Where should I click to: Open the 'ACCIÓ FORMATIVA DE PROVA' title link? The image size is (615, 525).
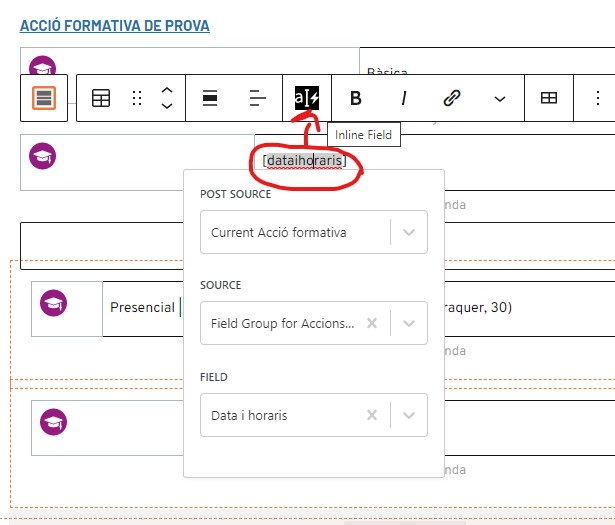click(x=115, y=25)
